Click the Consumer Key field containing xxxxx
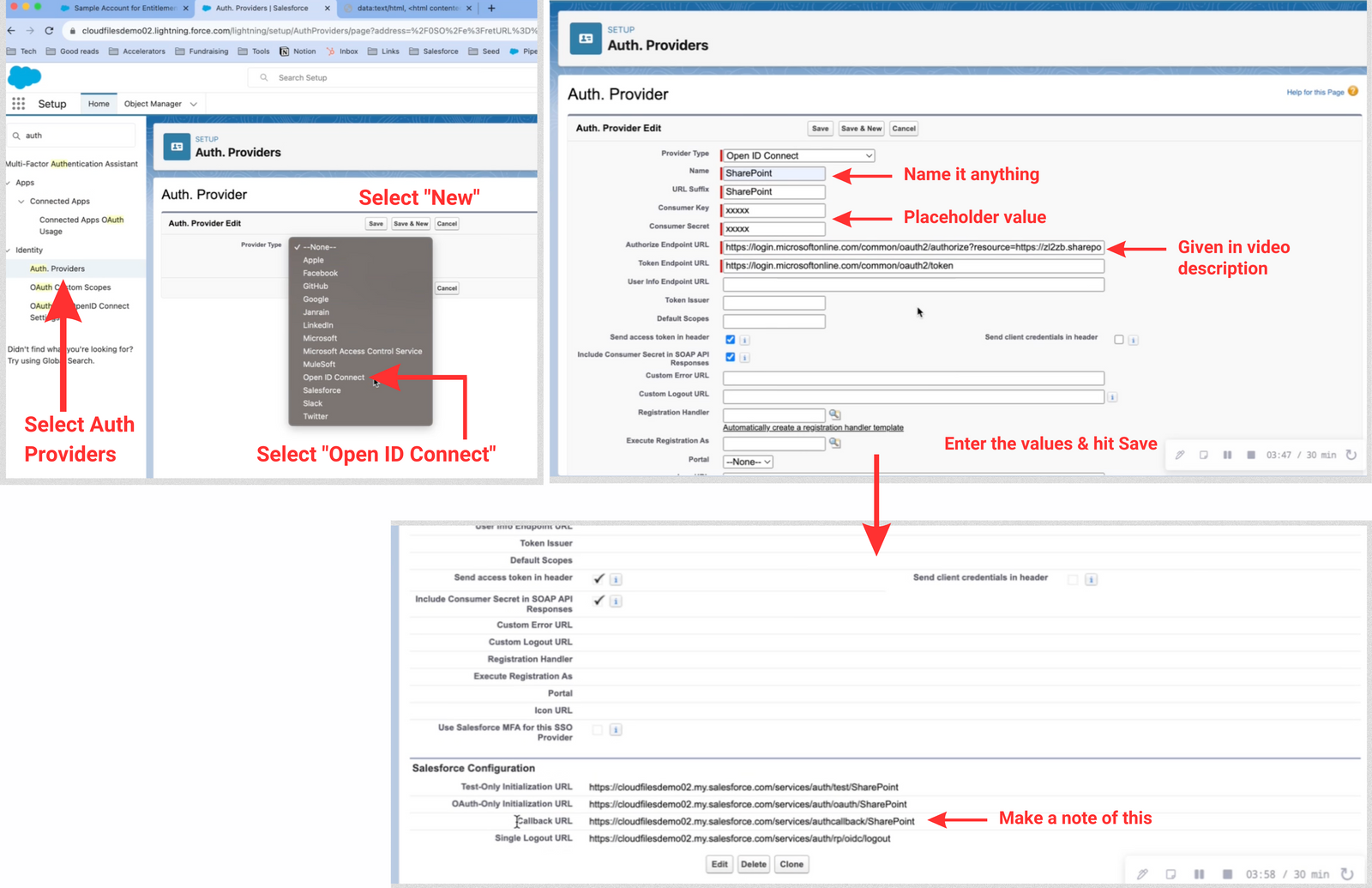 pos(773,210)
